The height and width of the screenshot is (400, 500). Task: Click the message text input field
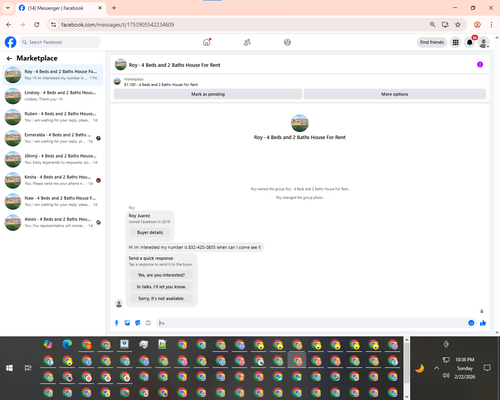[x=312, y=323]
